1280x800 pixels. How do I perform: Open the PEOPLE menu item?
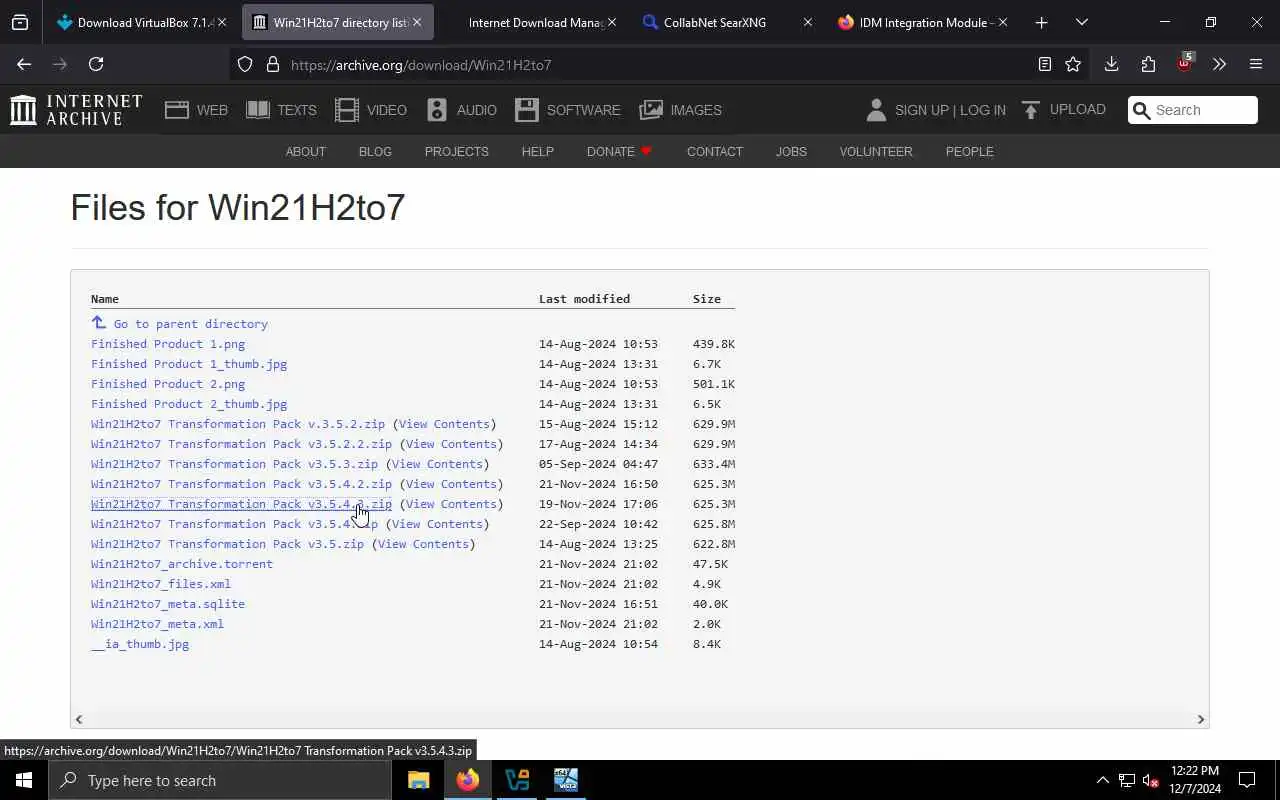pyautogui.click(x=969, y=152)
